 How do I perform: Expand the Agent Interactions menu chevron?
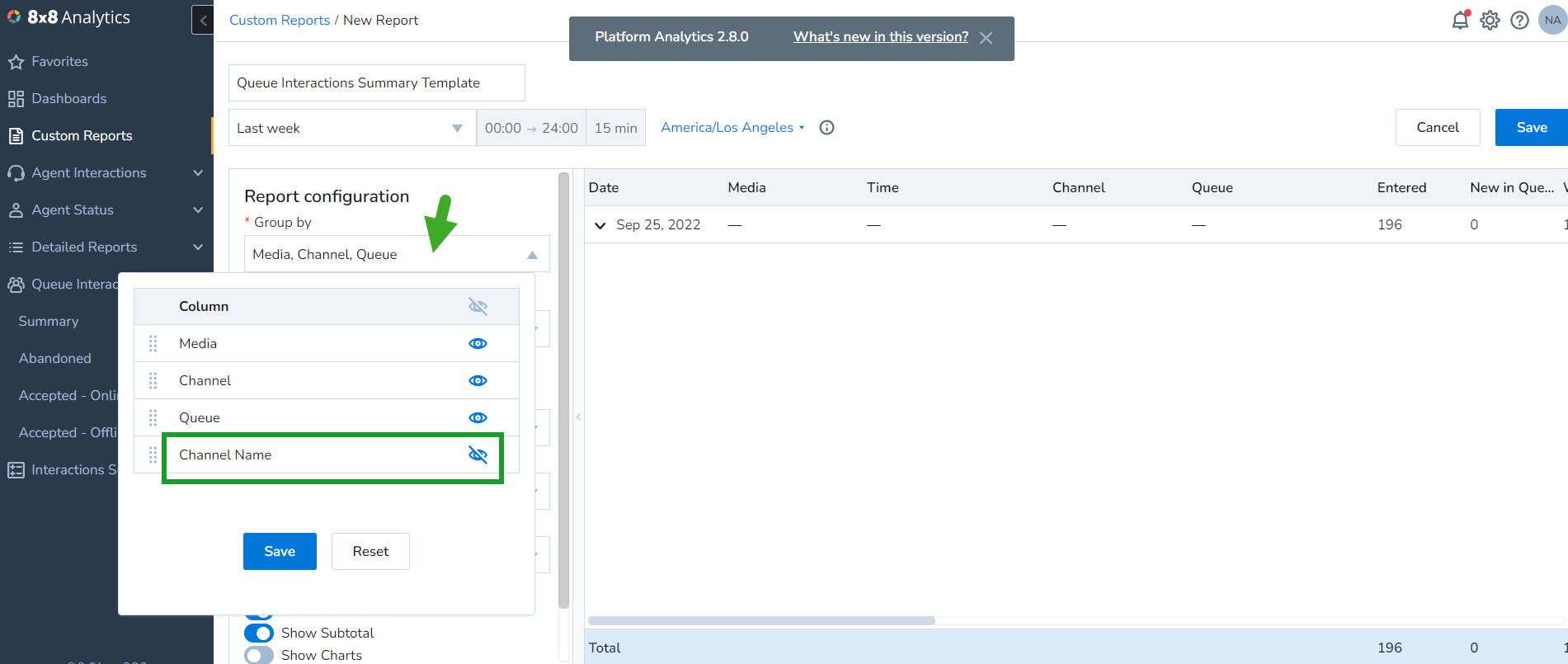click(198, 173)
